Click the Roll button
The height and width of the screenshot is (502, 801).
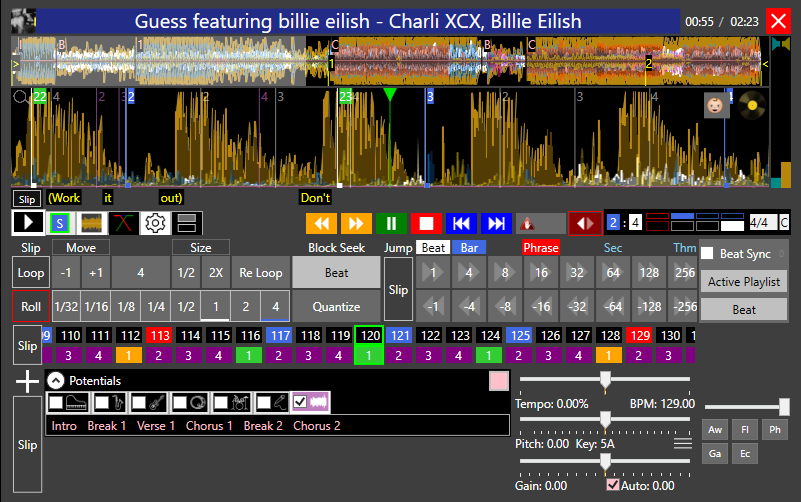(31, 306)
